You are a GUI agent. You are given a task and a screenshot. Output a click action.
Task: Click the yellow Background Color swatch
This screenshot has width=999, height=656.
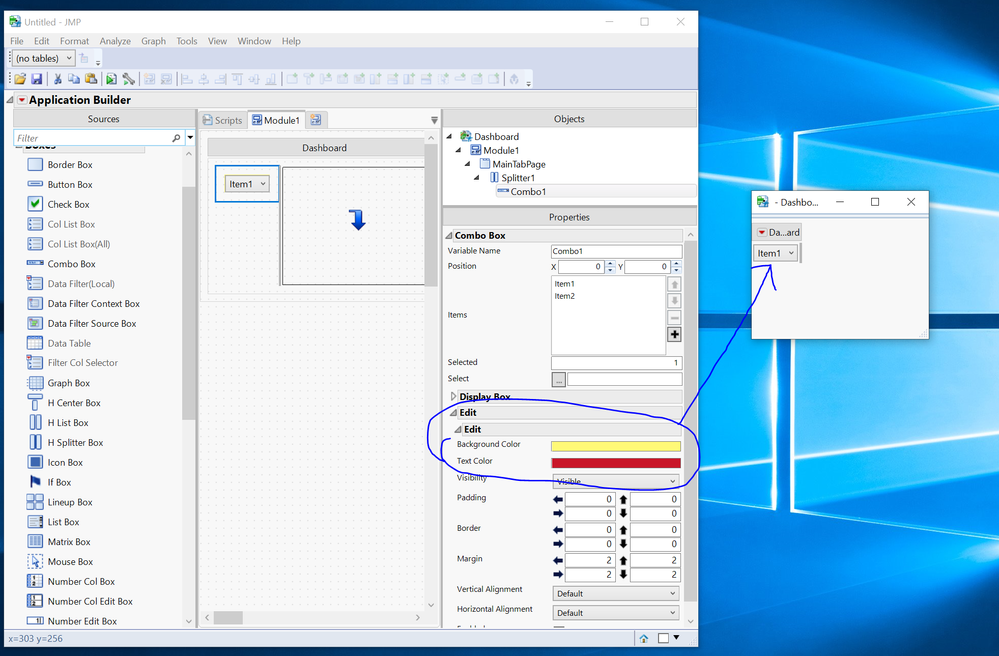click(616, 446)
